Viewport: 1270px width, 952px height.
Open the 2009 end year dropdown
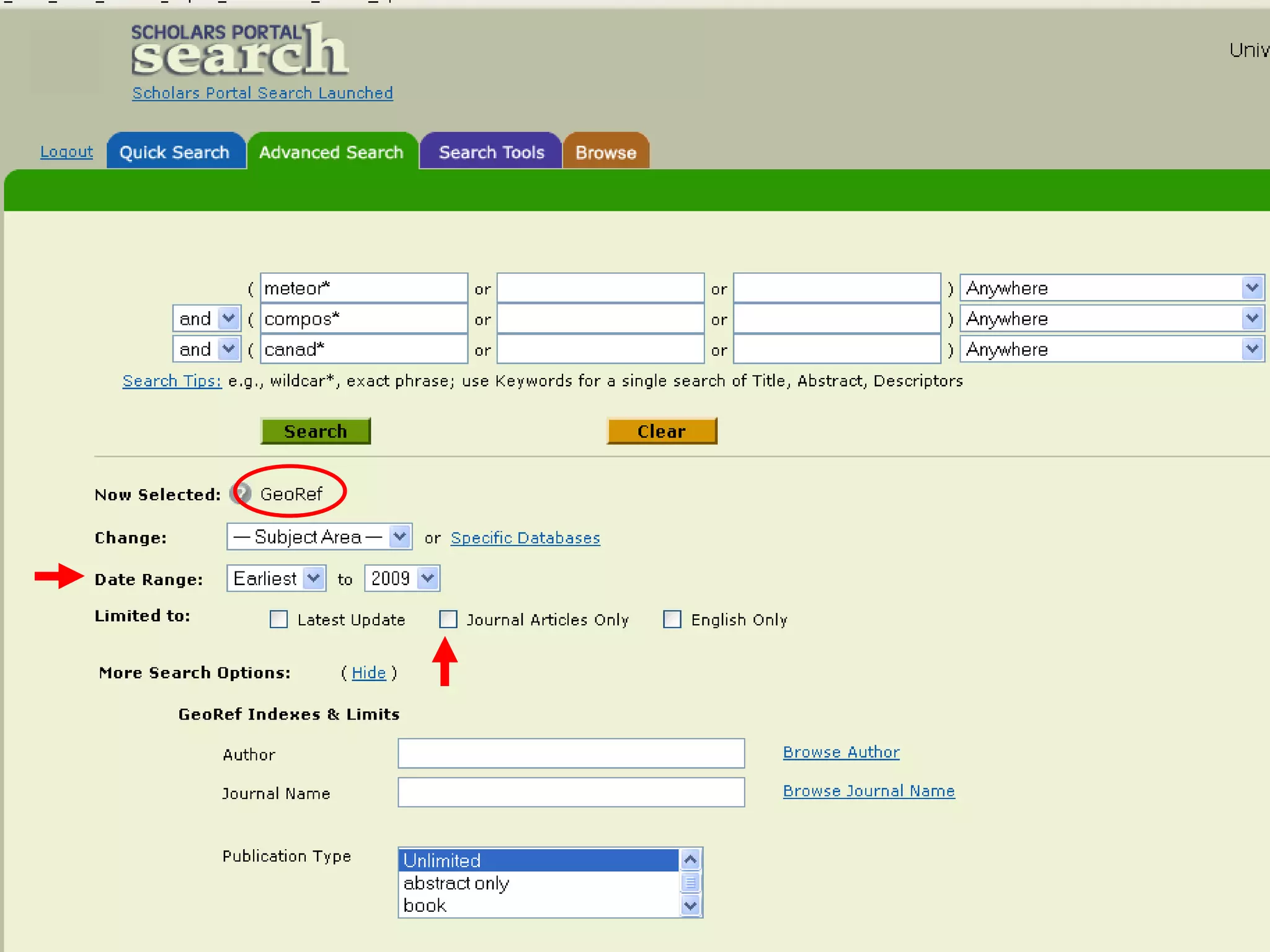[402, 578]
